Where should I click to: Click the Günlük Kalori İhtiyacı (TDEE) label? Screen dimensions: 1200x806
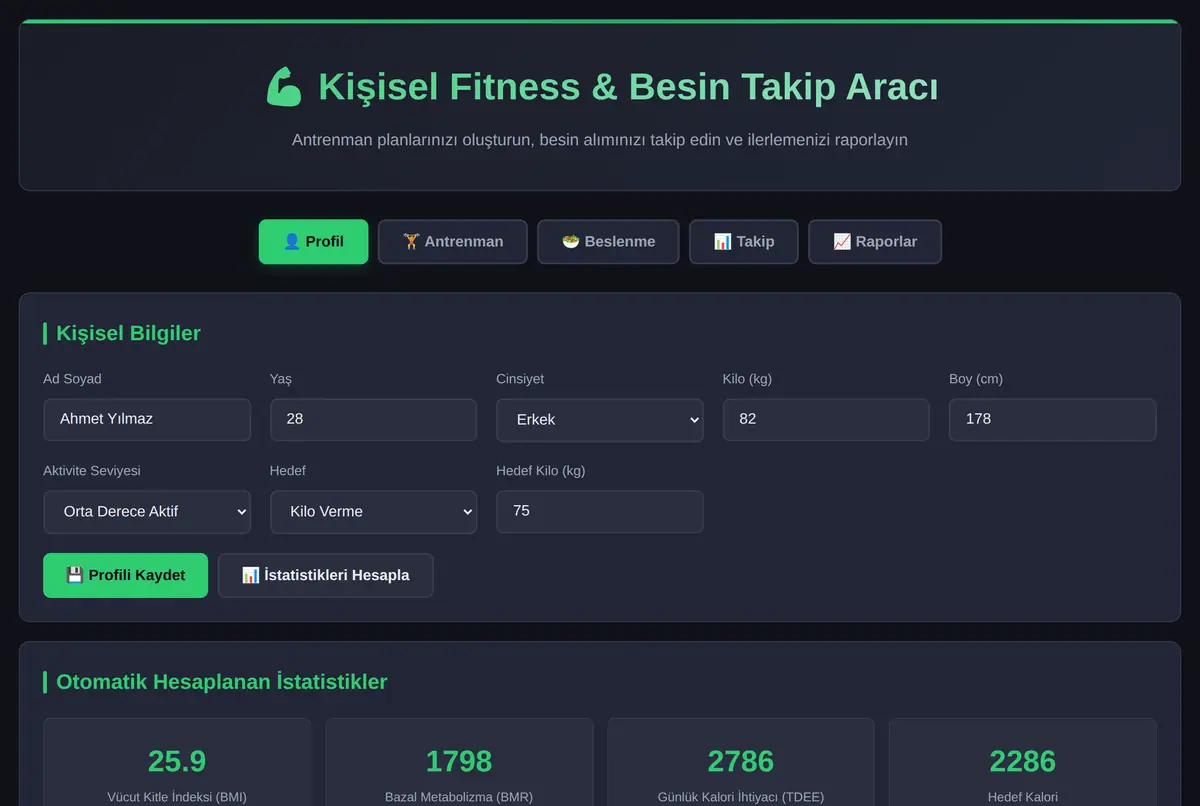741,797
